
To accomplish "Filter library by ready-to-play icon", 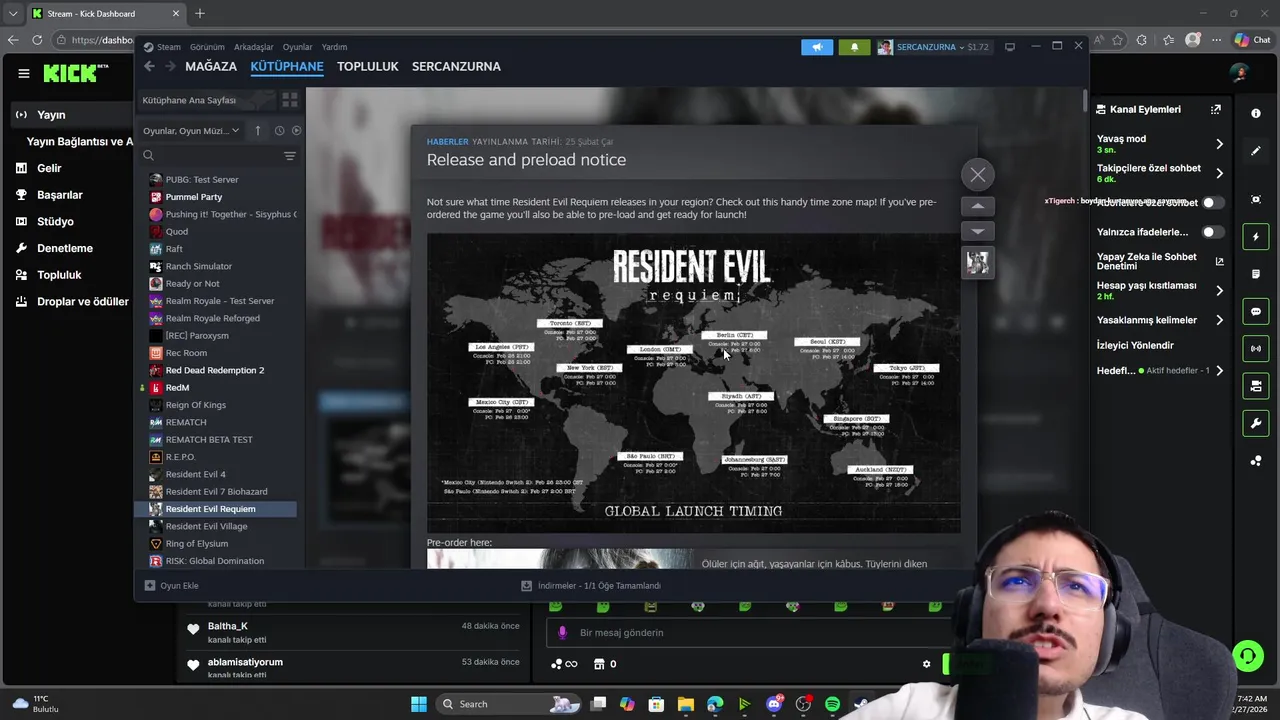I will (296, 131).
